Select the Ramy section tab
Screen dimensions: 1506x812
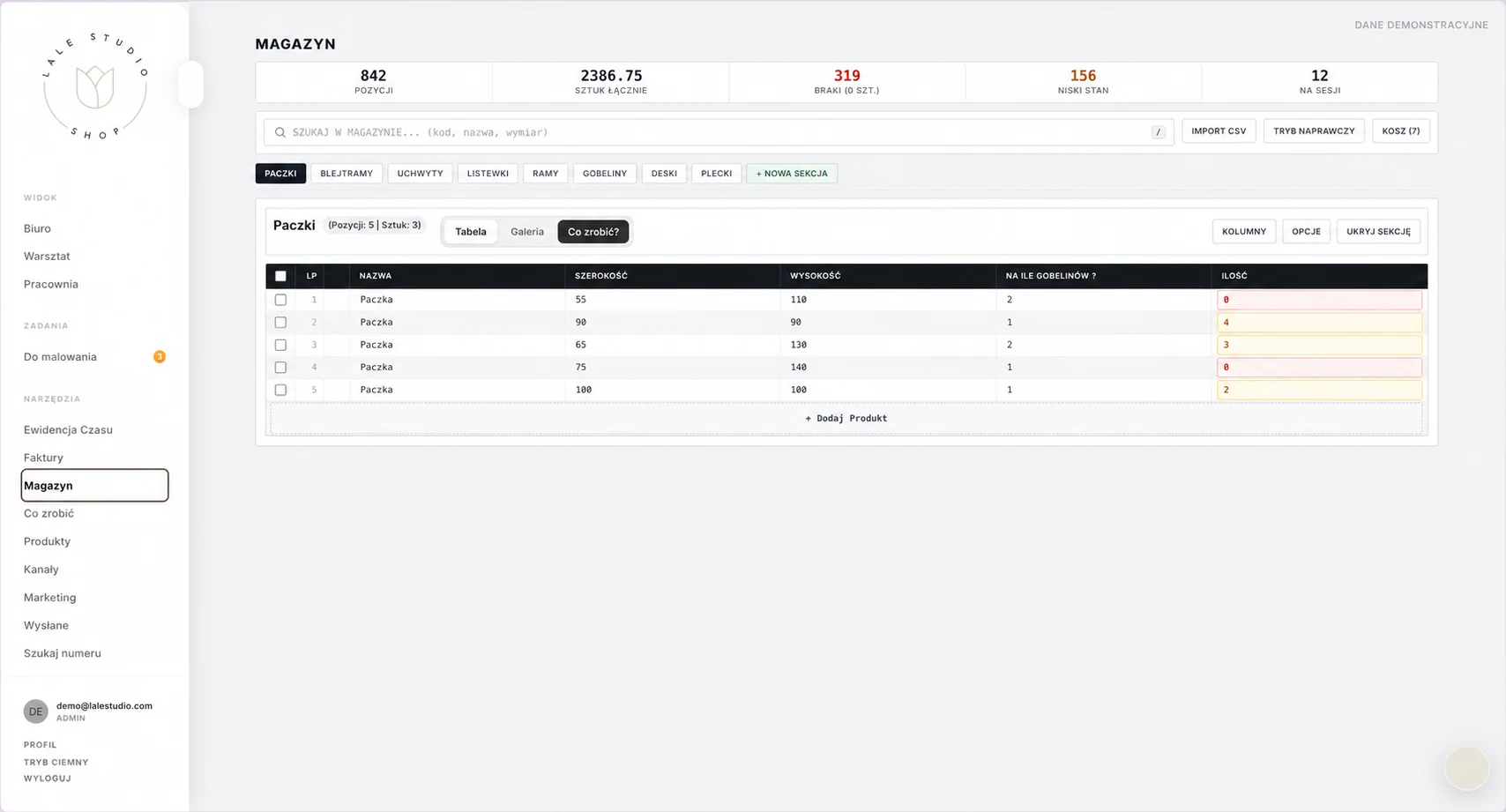(x=546, y=174)
